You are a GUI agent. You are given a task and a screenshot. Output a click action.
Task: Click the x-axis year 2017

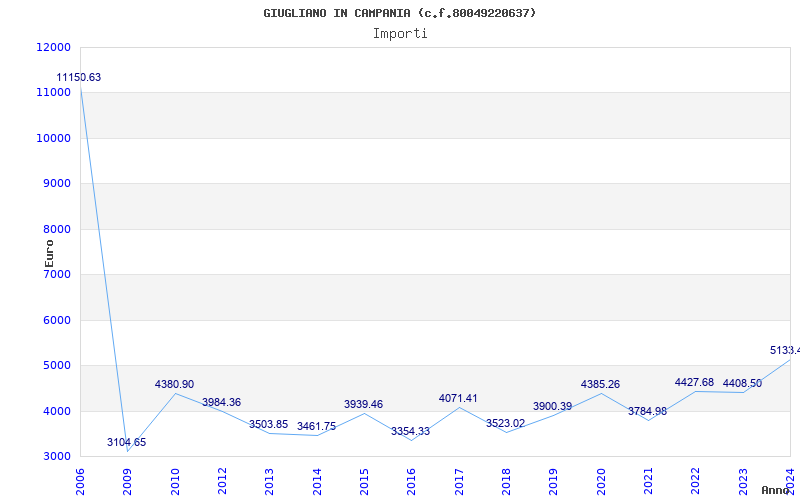click(x=459, y=481)
